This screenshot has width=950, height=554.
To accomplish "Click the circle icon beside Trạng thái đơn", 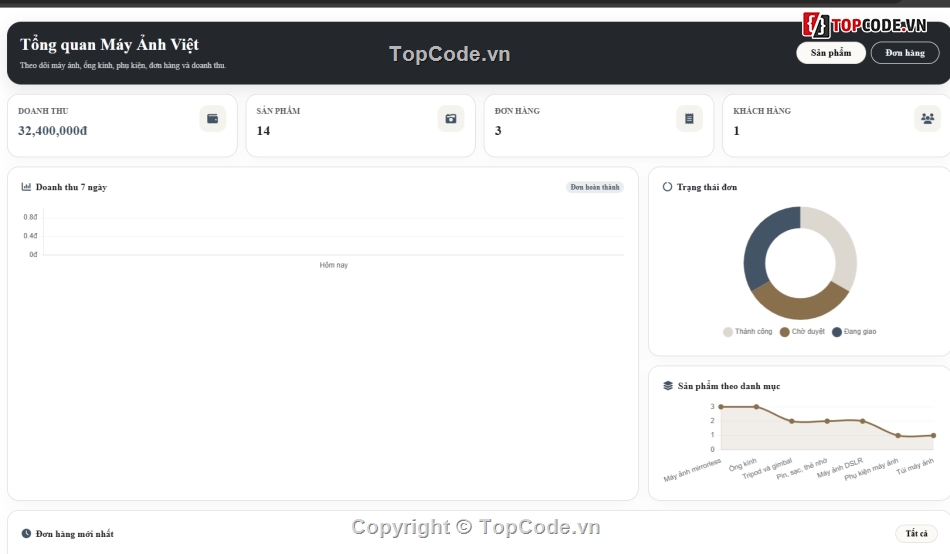I will (x=667, y=187).
